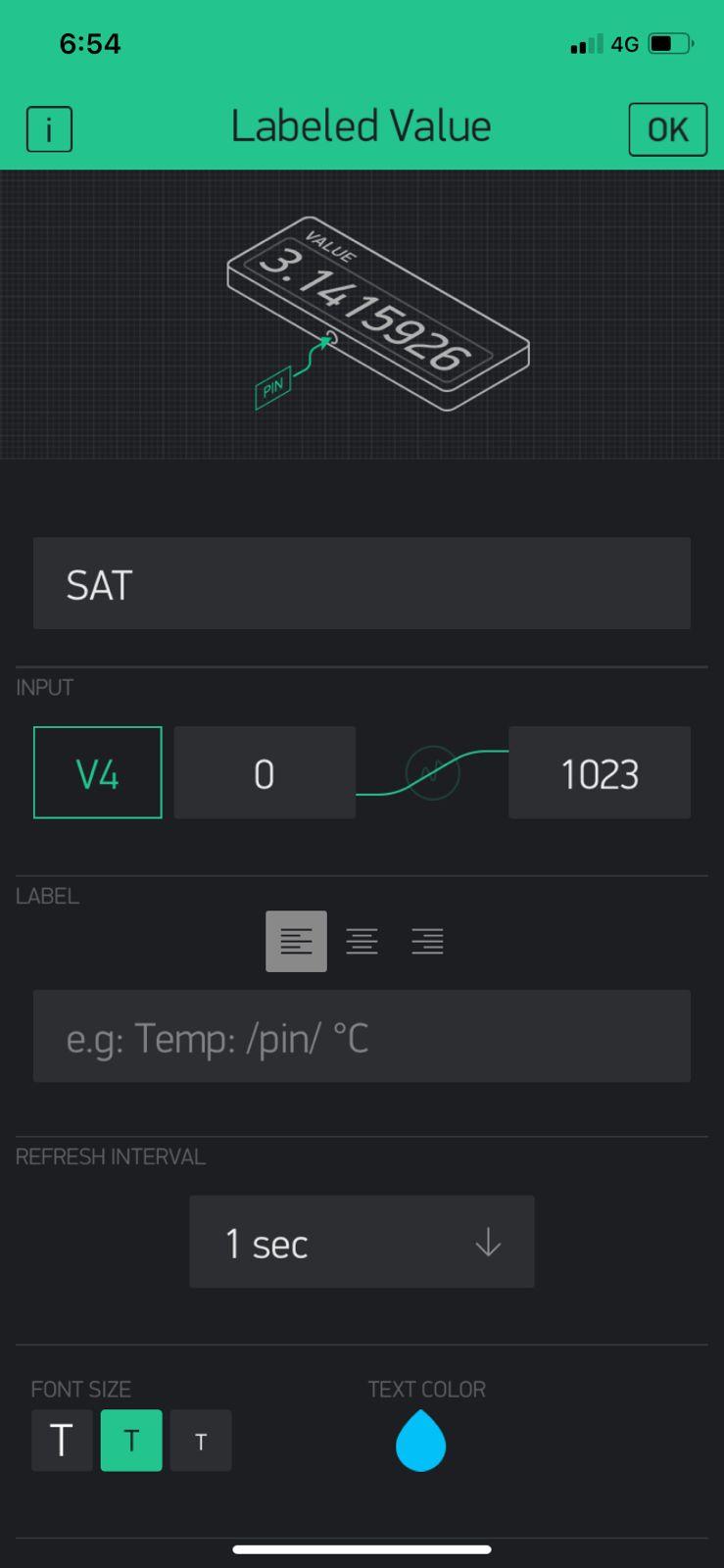724x1568 pixels.
Task: Tap the battery icon in status bar
Action: click(x=671, y=44)
